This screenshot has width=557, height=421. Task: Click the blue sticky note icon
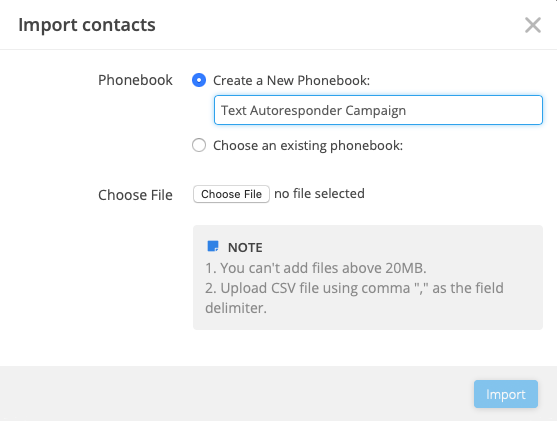coord(213,246)
